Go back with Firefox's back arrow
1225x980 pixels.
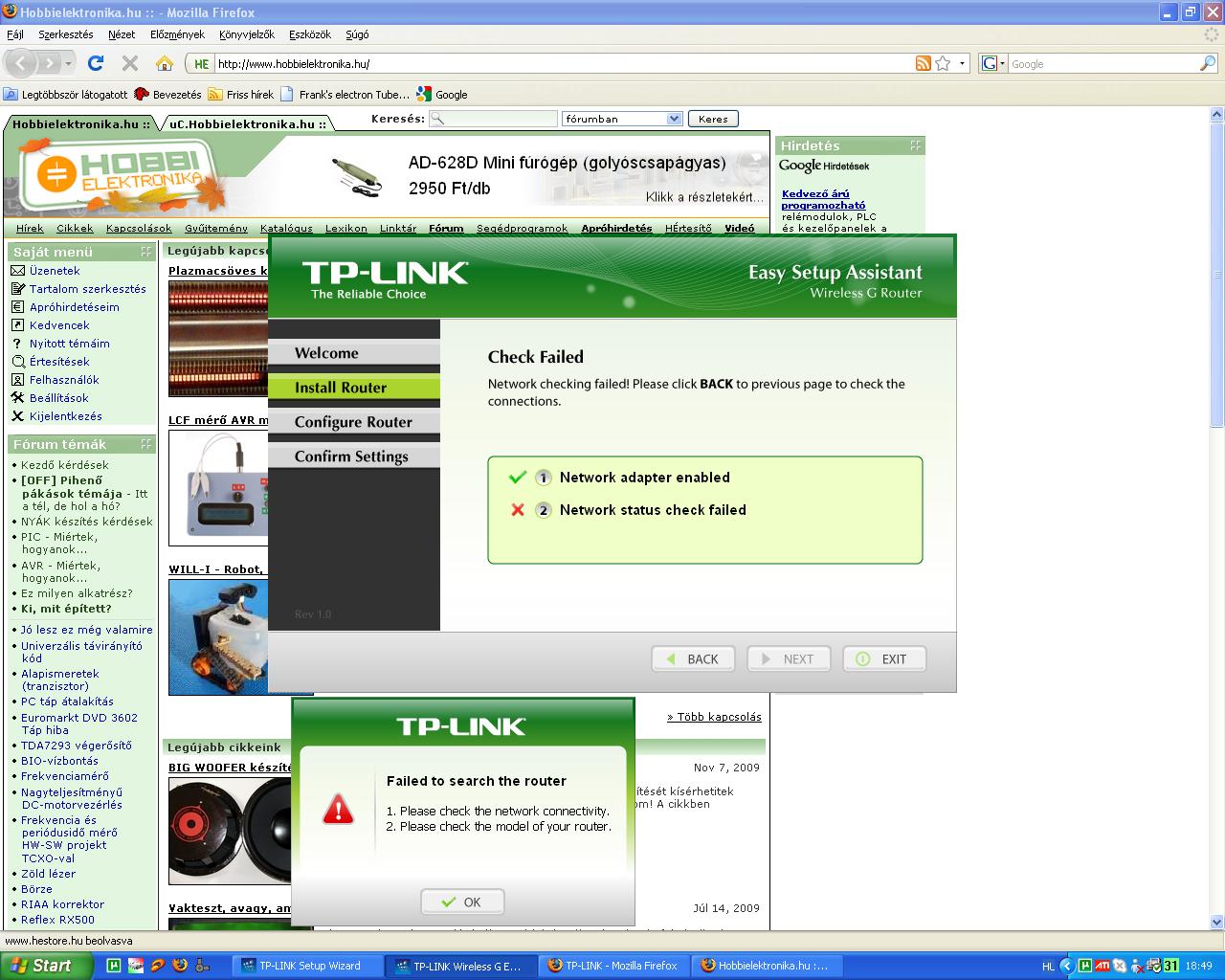click(x=22, y=64)
